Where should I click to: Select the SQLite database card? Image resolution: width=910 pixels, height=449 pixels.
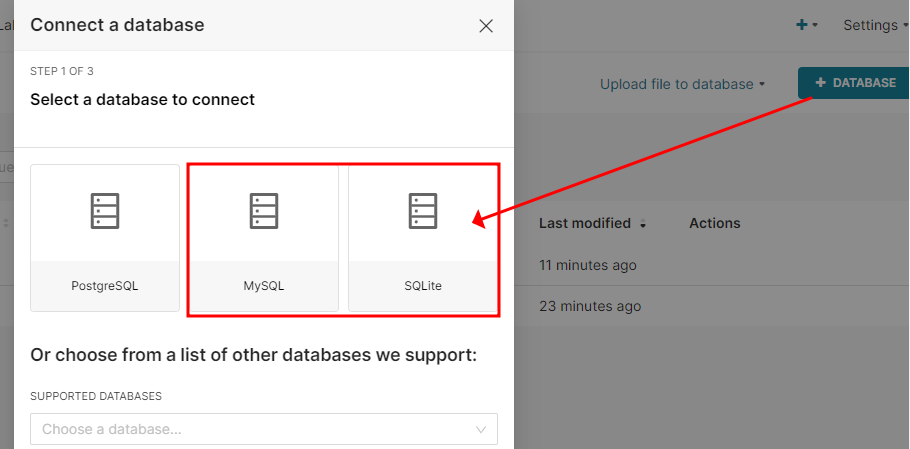pyautogui.click(x=422, y=238)
